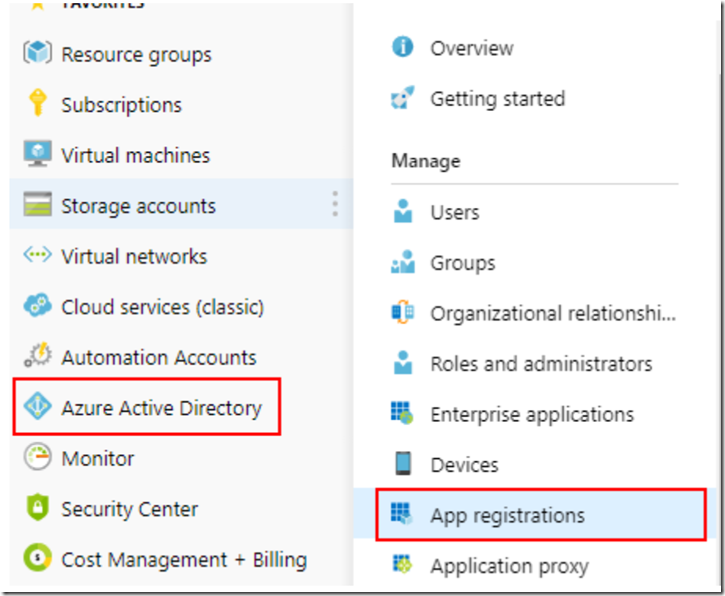This screenshot has height=596, width=725.
Task: Click the Azure Active Directory diamond icon
Action: tap(37, 406)
